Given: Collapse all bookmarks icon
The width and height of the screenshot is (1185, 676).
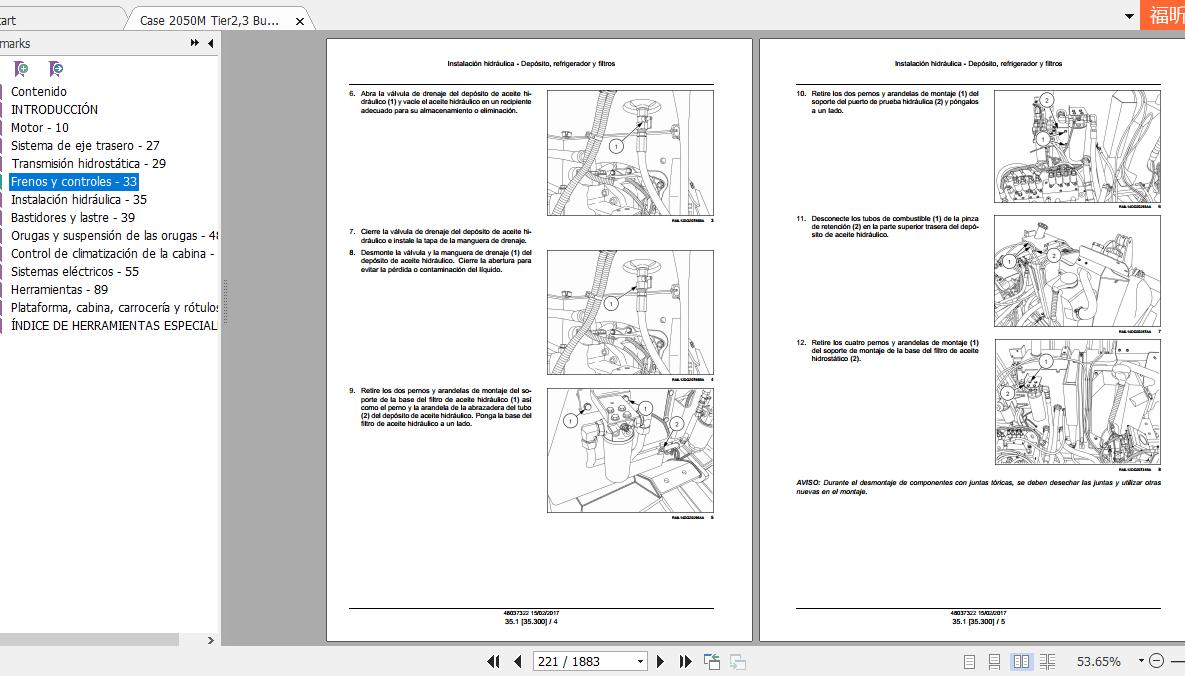Looking at the screenshot, I should click(55, 70).
